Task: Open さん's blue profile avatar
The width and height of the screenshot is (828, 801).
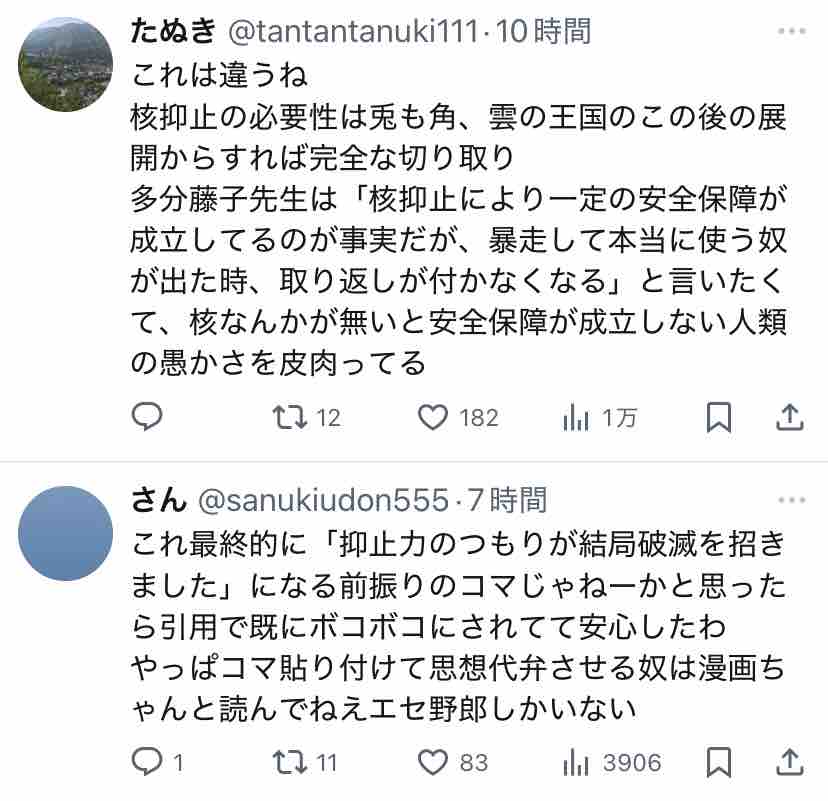Action: [x=66, y=534]
